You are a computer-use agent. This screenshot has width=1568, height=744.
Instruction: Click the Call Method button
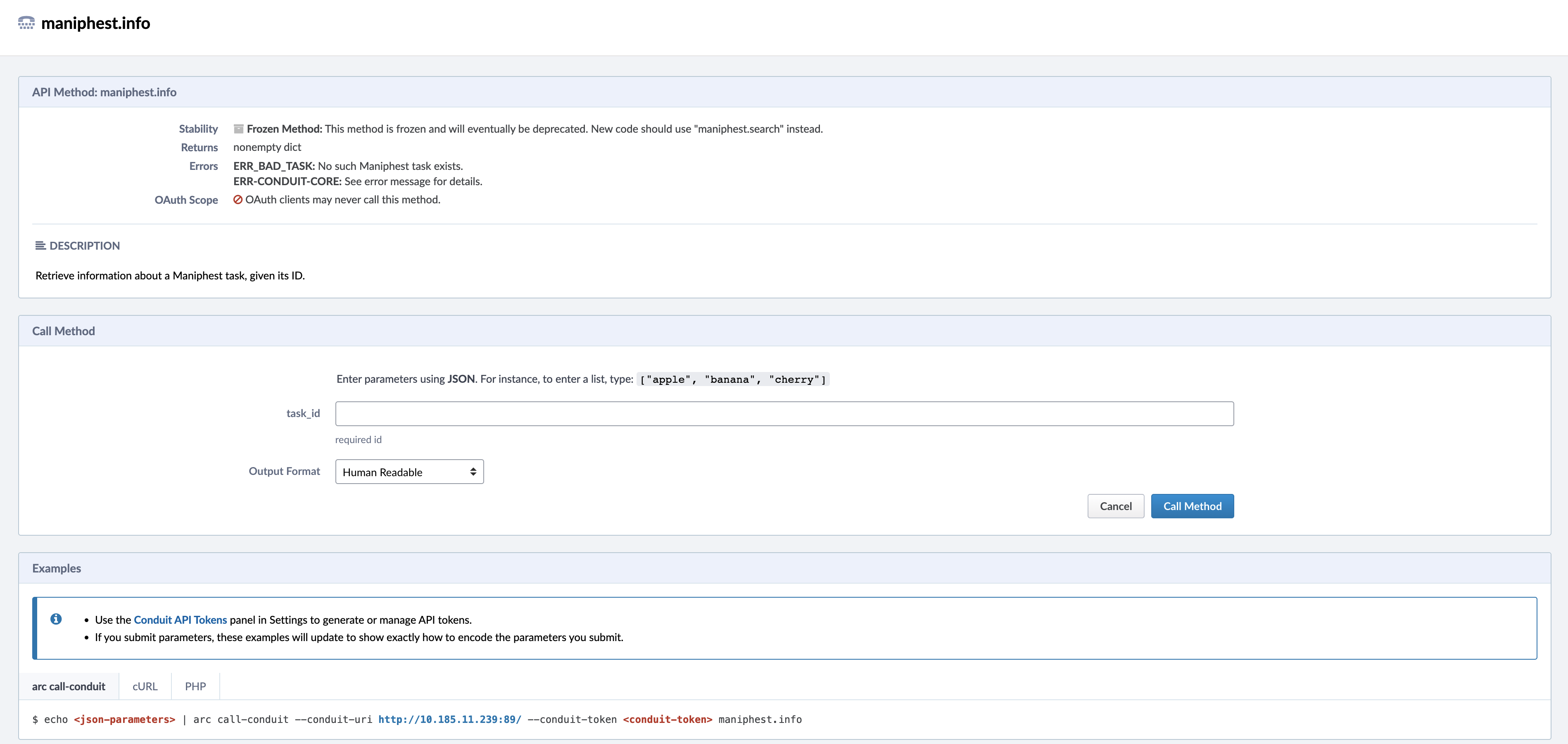click(x=1192, y=506)
